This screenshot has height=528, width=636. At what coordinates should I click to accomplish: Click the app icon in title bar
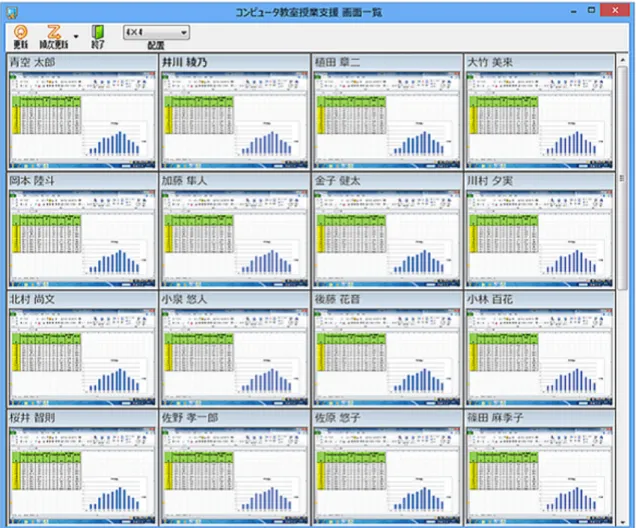pyautogui.click(x=12, y=13)
